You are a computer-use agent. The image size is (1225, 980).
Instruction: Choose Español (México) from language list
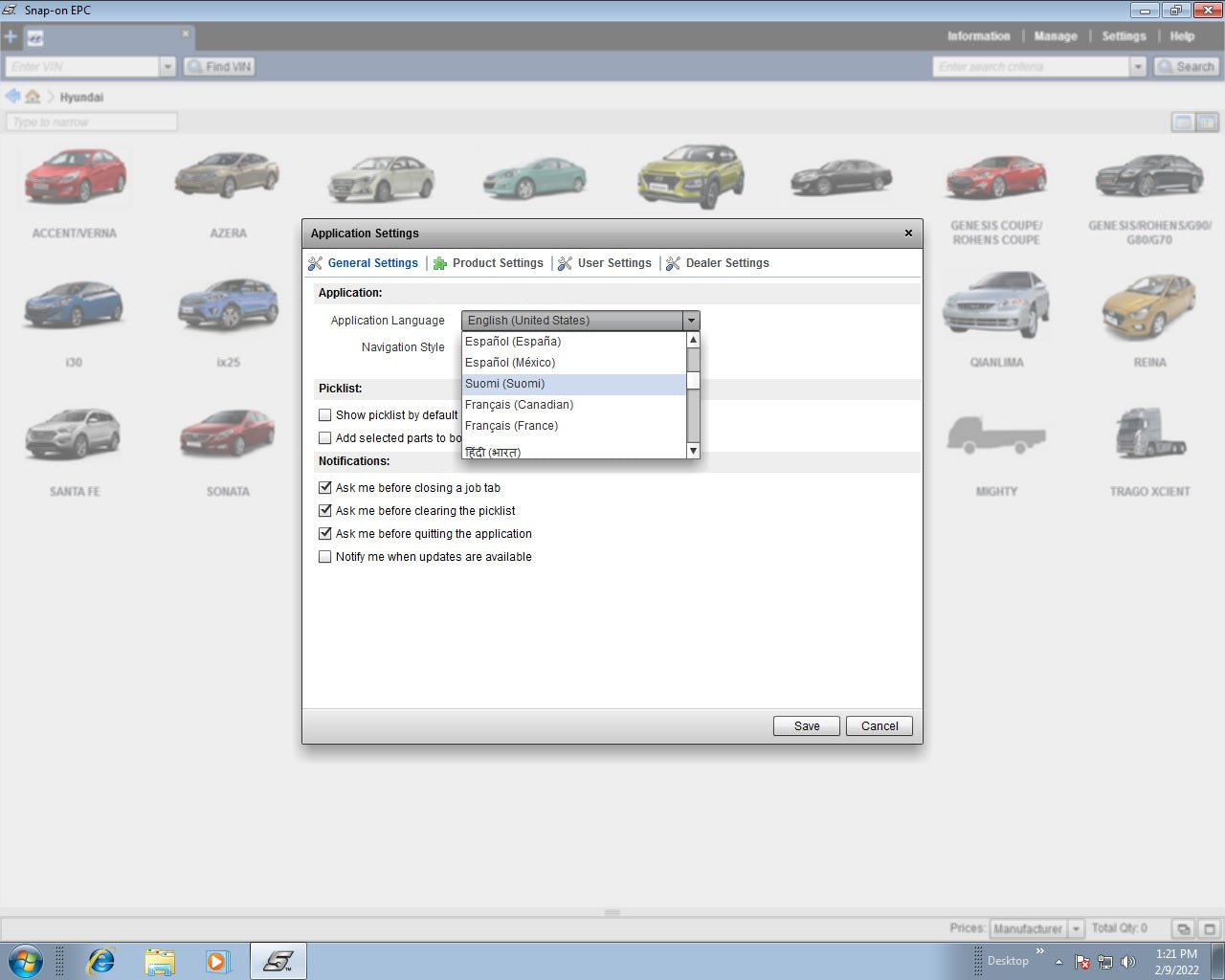tap(573, 363)
